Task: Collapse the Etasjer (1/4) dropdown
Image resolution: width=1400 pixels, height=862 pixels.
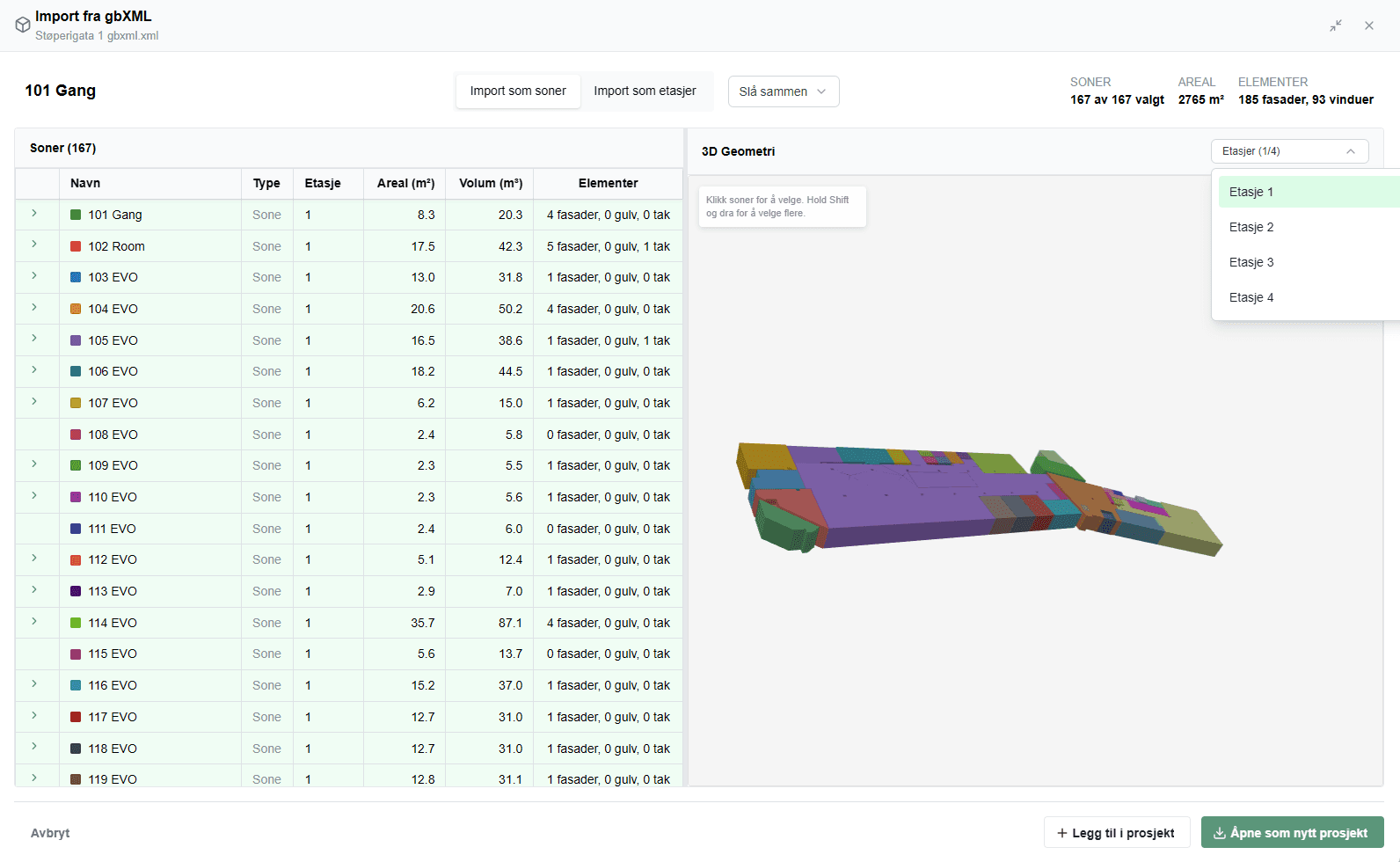Action: click(1289, 151)
